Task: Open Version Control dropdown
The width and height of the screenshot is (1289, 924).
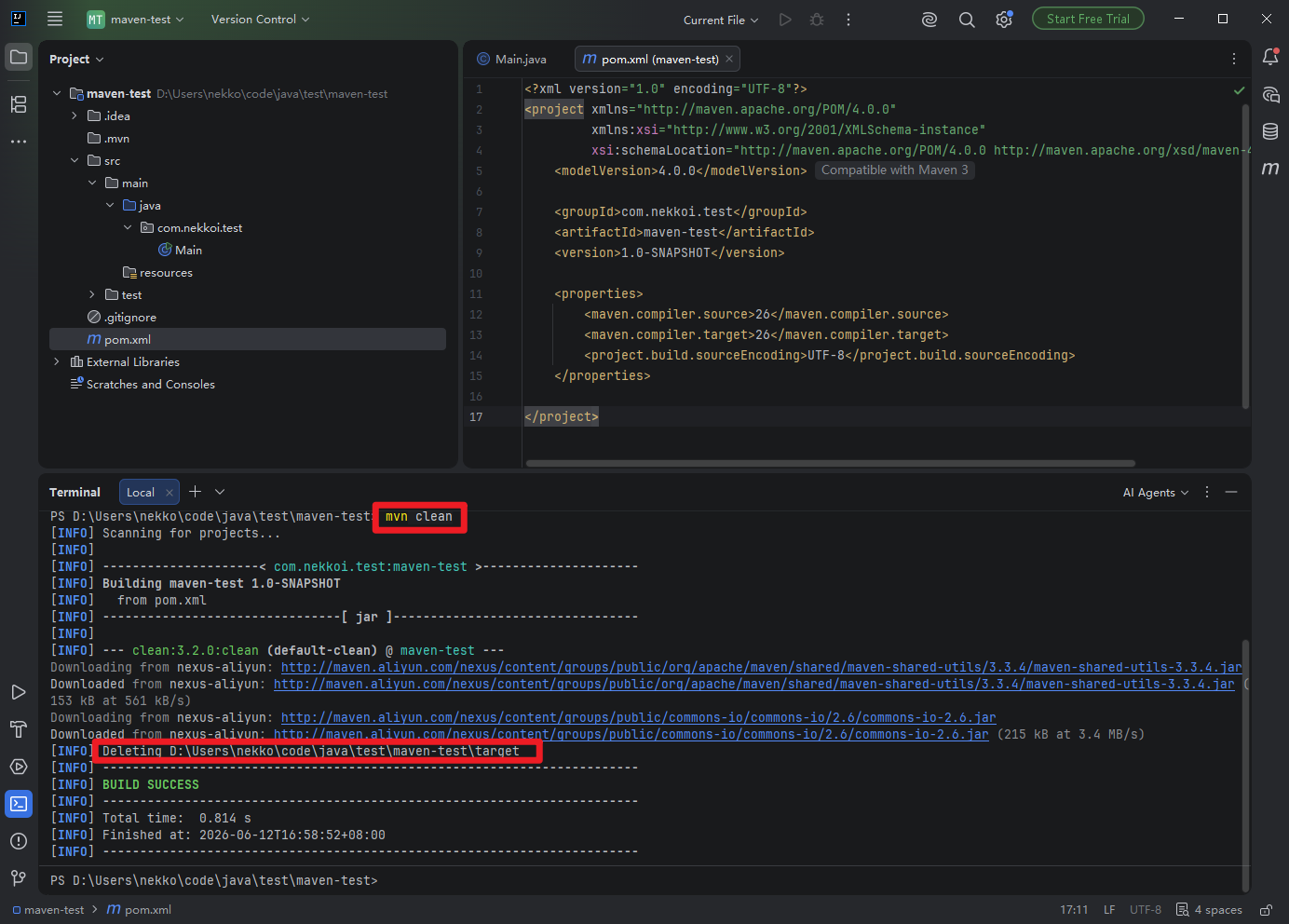Action: point(260,20)
